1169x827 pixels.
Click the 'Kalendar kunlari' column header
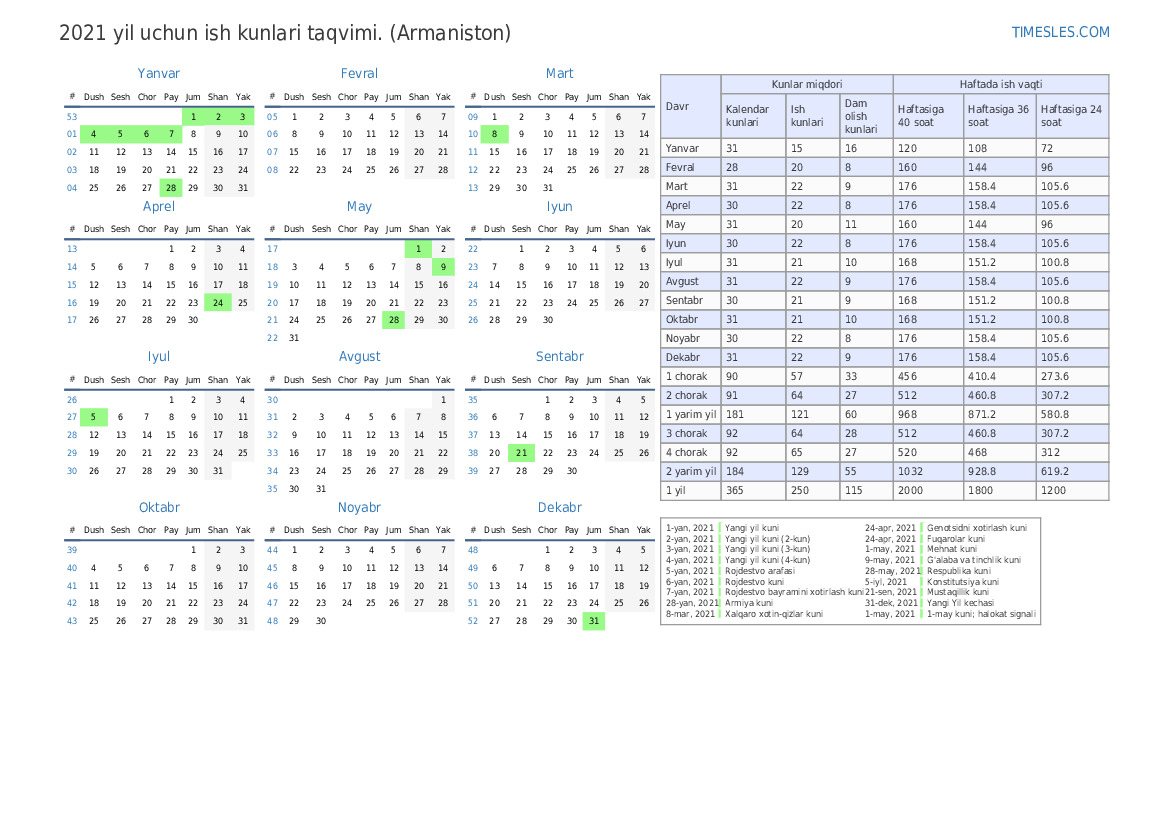pyautogui.click(x=753, y=116)
